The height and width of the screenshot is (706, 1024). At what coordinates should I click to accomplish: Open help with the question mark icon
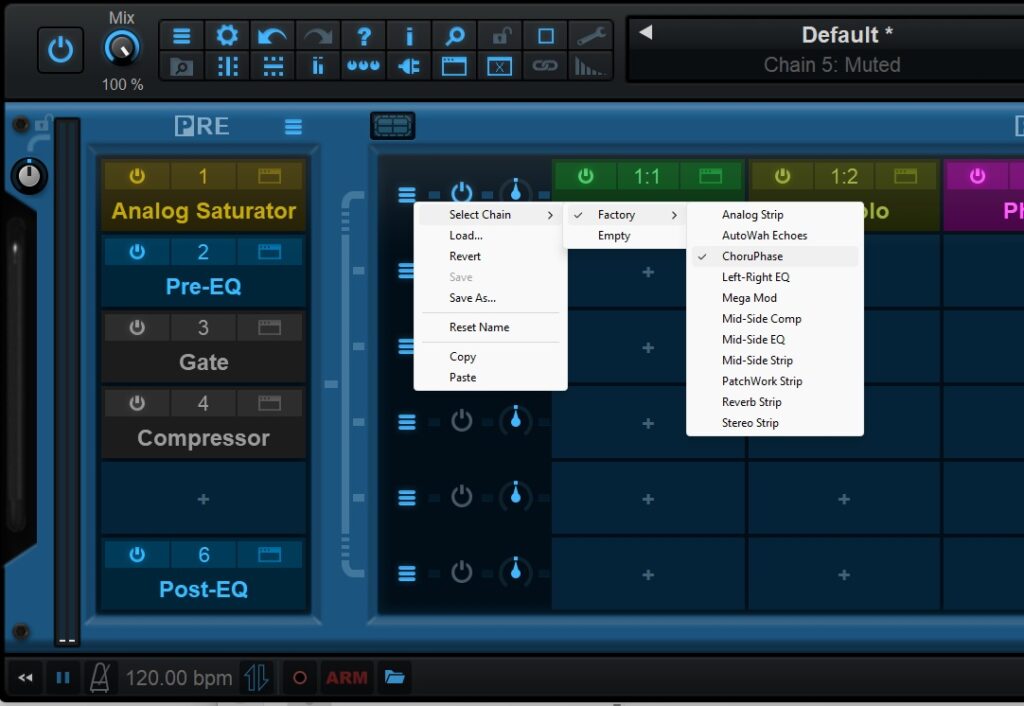(x=364, y=37)
